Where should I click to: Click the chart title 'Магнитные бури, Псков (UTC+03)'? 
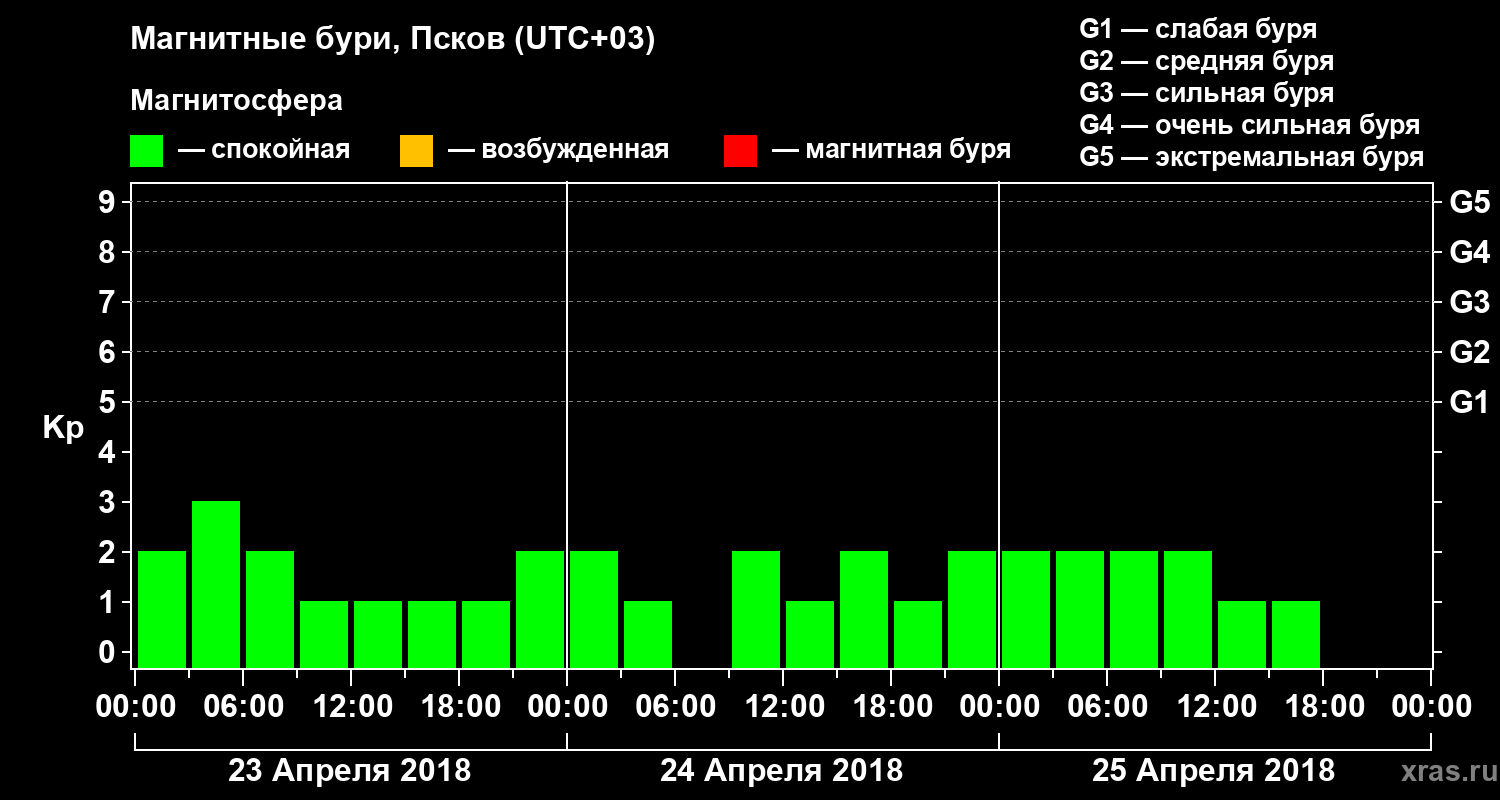(393, 40)
